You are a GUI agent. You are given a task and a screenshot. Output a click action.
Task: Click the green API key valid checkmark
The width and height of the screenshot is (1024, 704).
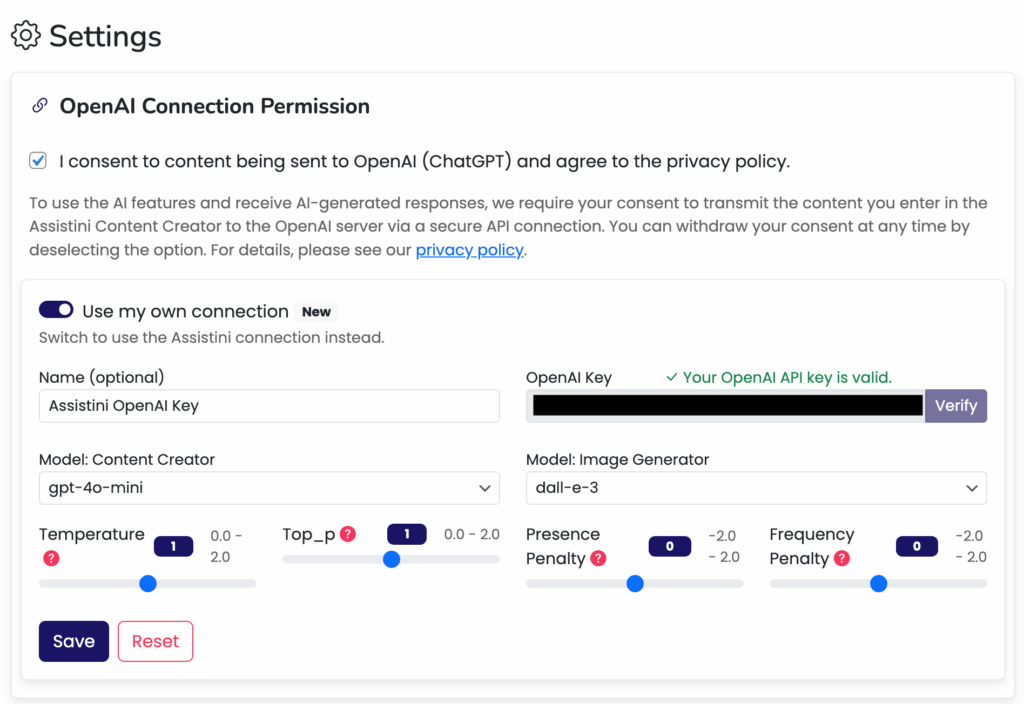[x=671, y=377]
